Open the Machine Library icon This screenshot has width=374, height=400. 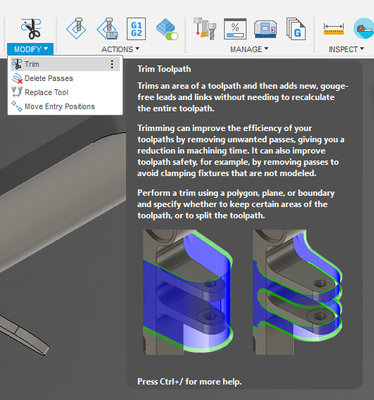(x=265, y=29)
